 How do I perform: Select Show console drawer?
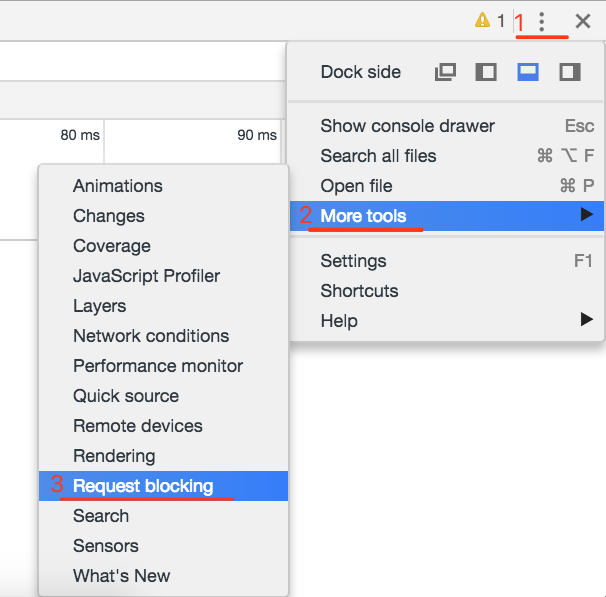(x=407, y=126)
